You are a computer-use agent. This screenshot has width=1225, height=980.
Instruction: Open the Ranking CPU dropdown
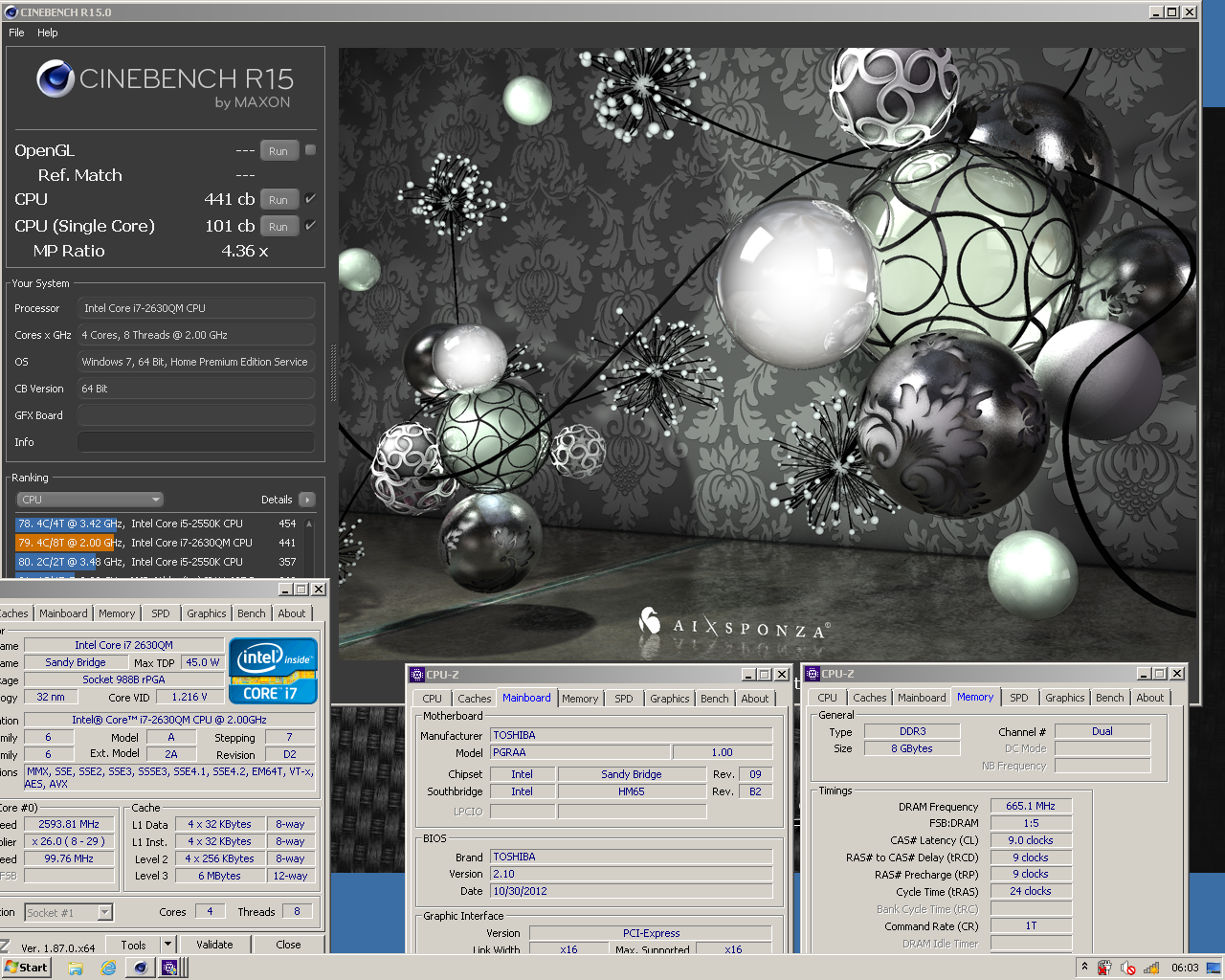coord(90,500)
